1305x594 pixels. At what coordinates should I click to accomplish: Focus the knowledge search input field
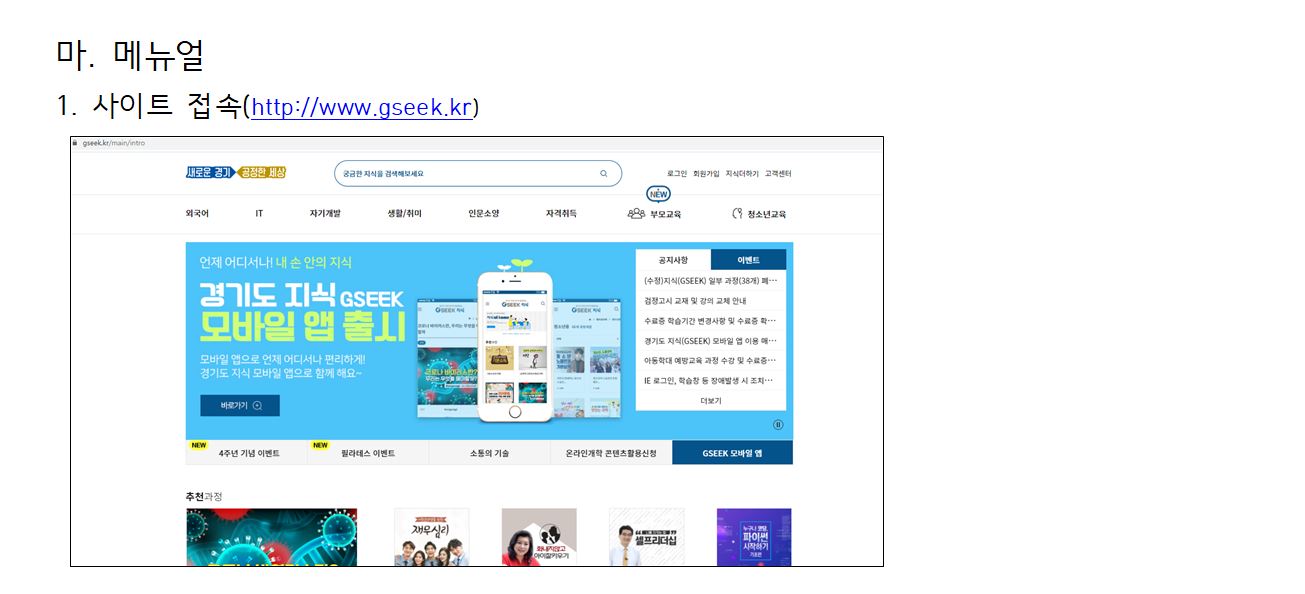click(478, 174)
